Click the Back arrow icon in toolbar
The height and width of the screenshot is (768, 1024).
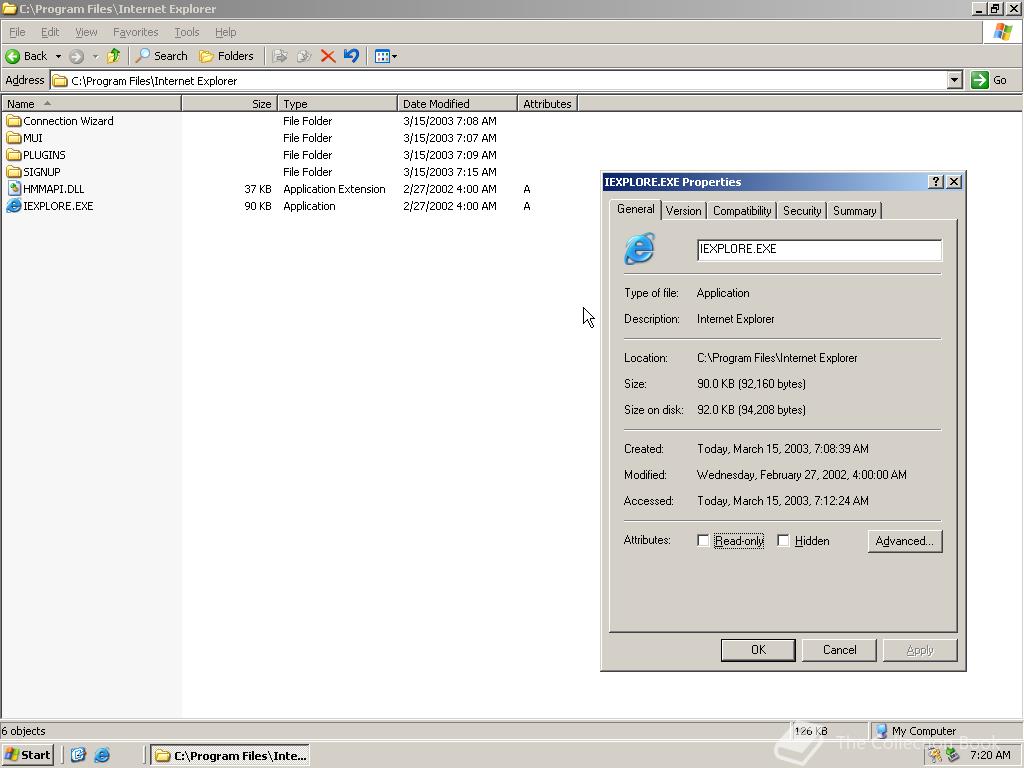[12, 56]
